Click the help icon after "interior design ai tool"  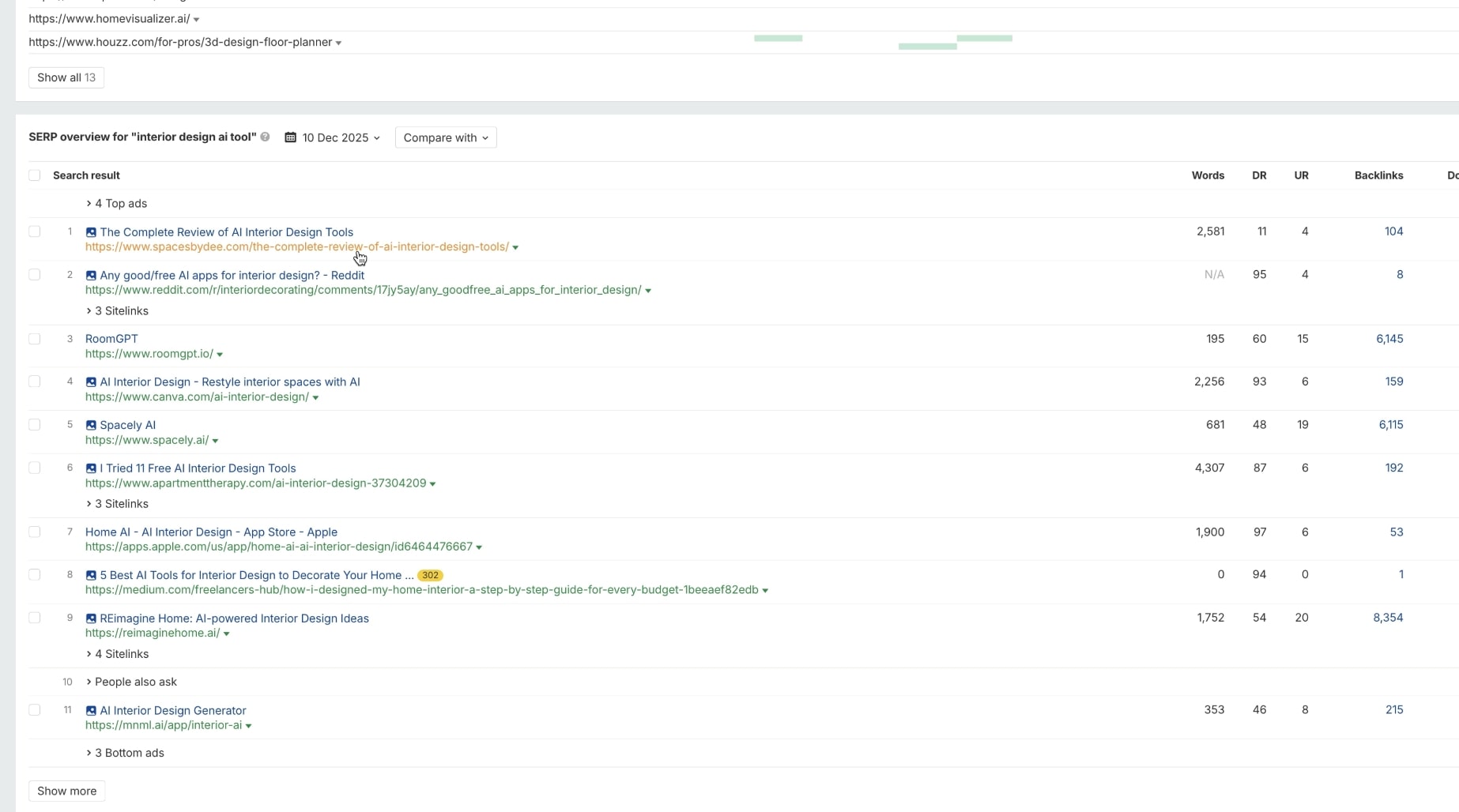point(266,137)
